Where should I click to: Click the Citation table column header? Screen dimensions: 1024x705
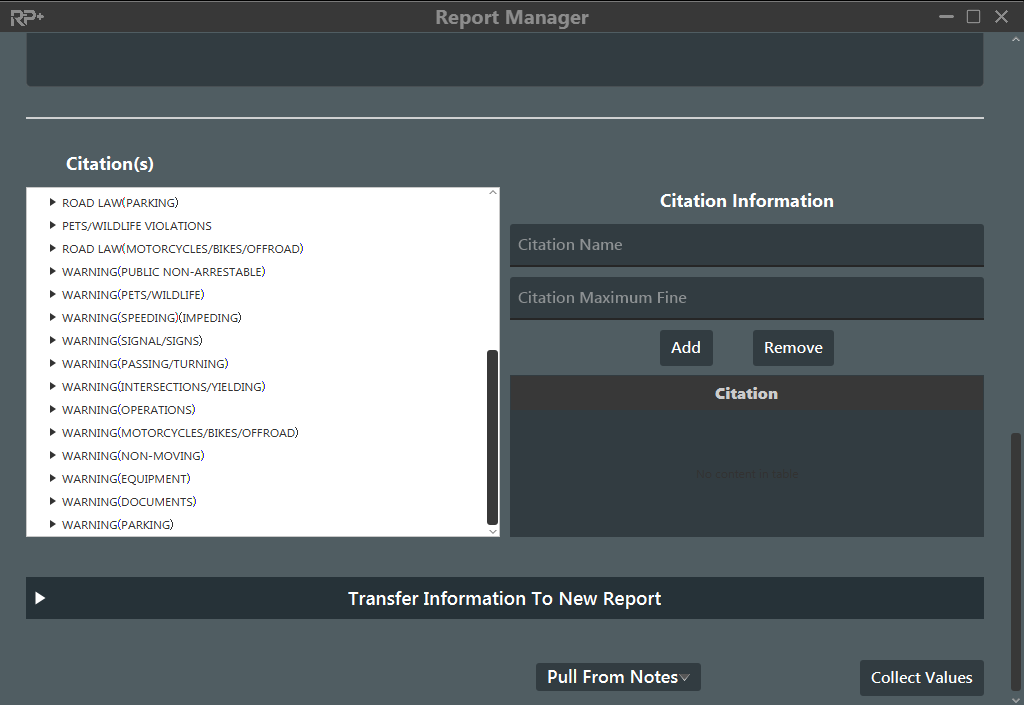[746, 394]
